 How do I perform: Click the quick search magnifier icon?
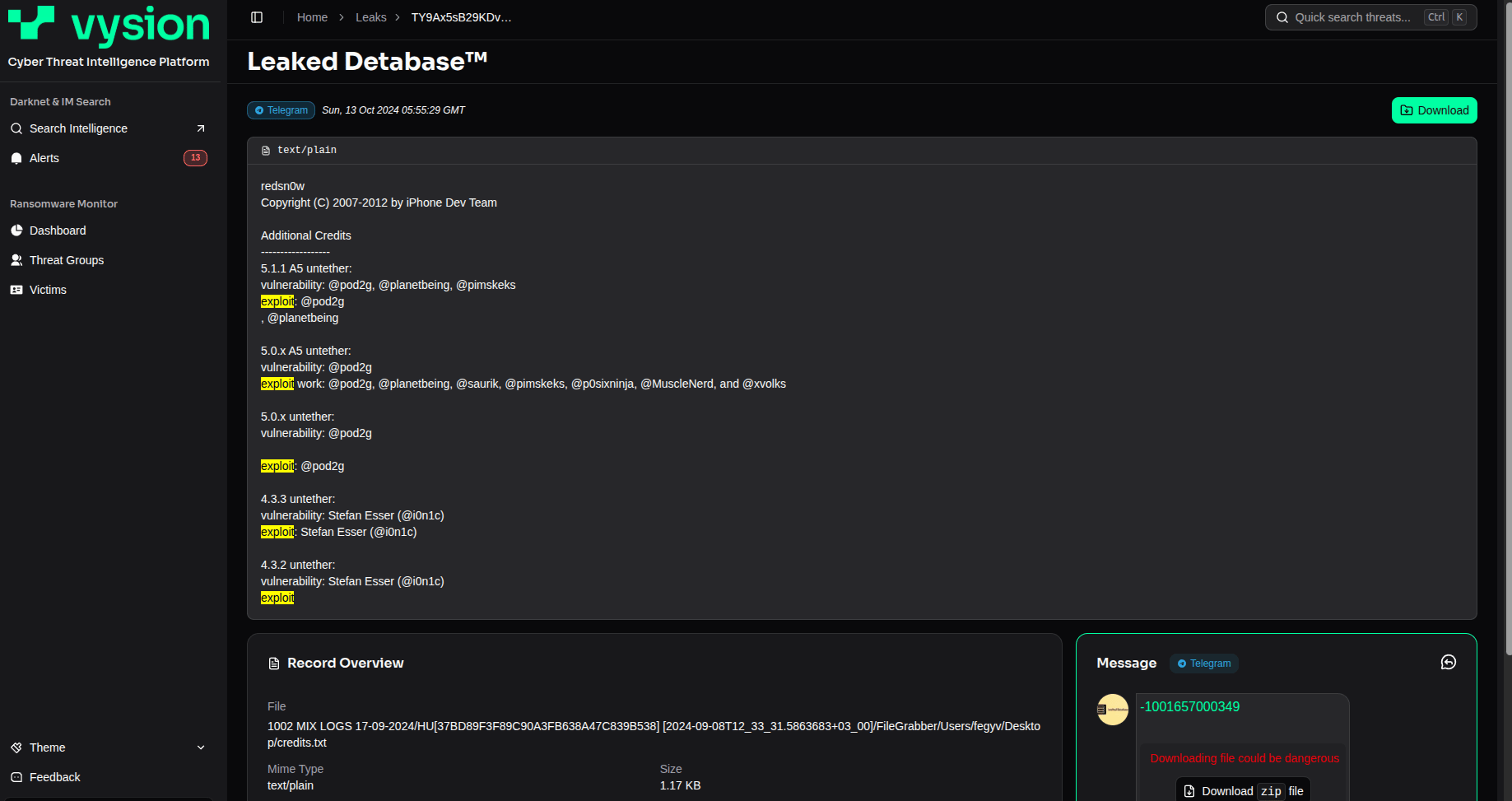click(x=1282, y=17)
